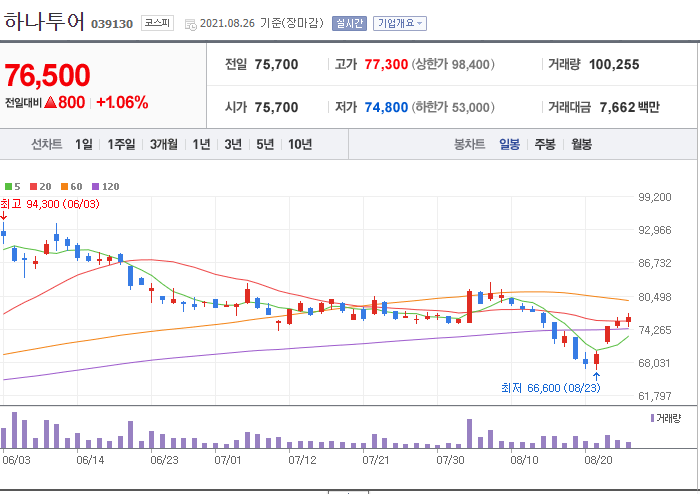Open the 기업개요 dropdown
The height and width of the screenshot is (494, 700).
(400, 23)
